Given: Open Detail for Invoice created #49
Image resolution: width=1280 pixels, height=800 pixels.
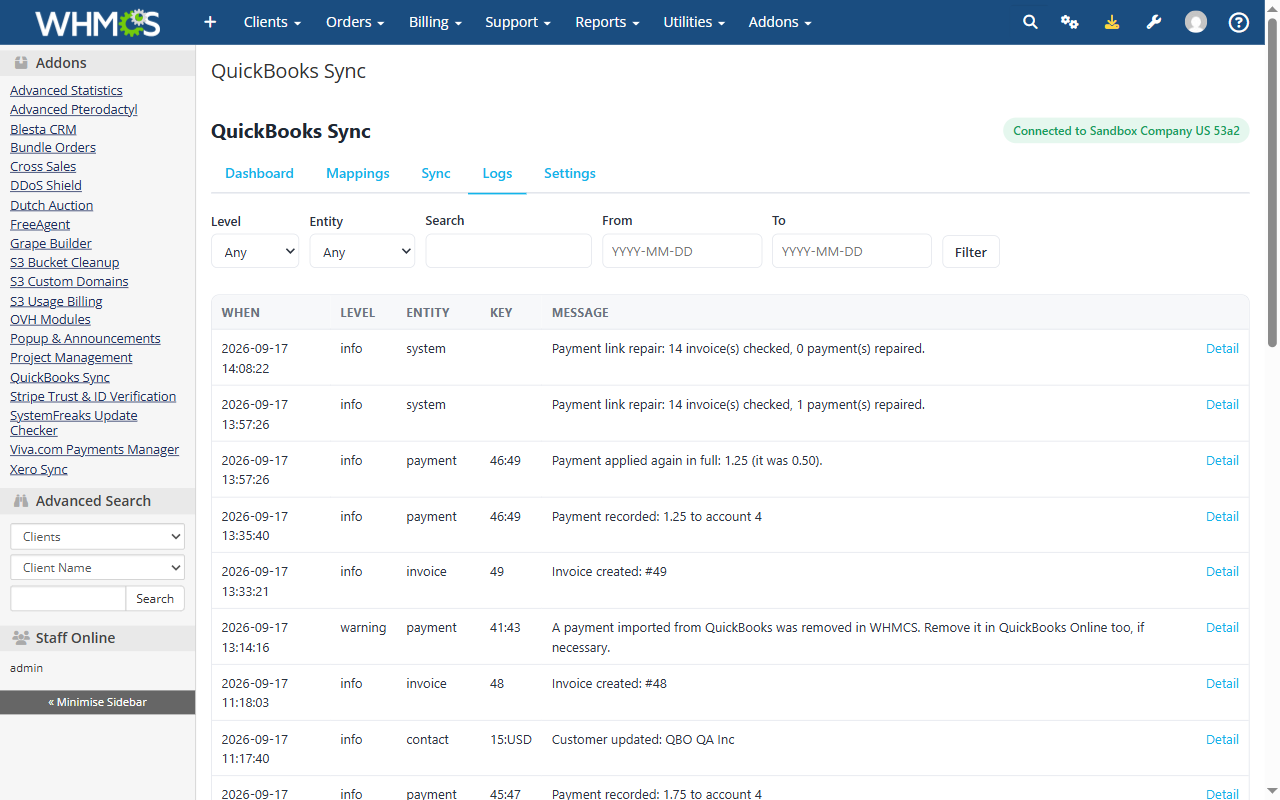Looking at the screenshot, I should click(1222, 572).
